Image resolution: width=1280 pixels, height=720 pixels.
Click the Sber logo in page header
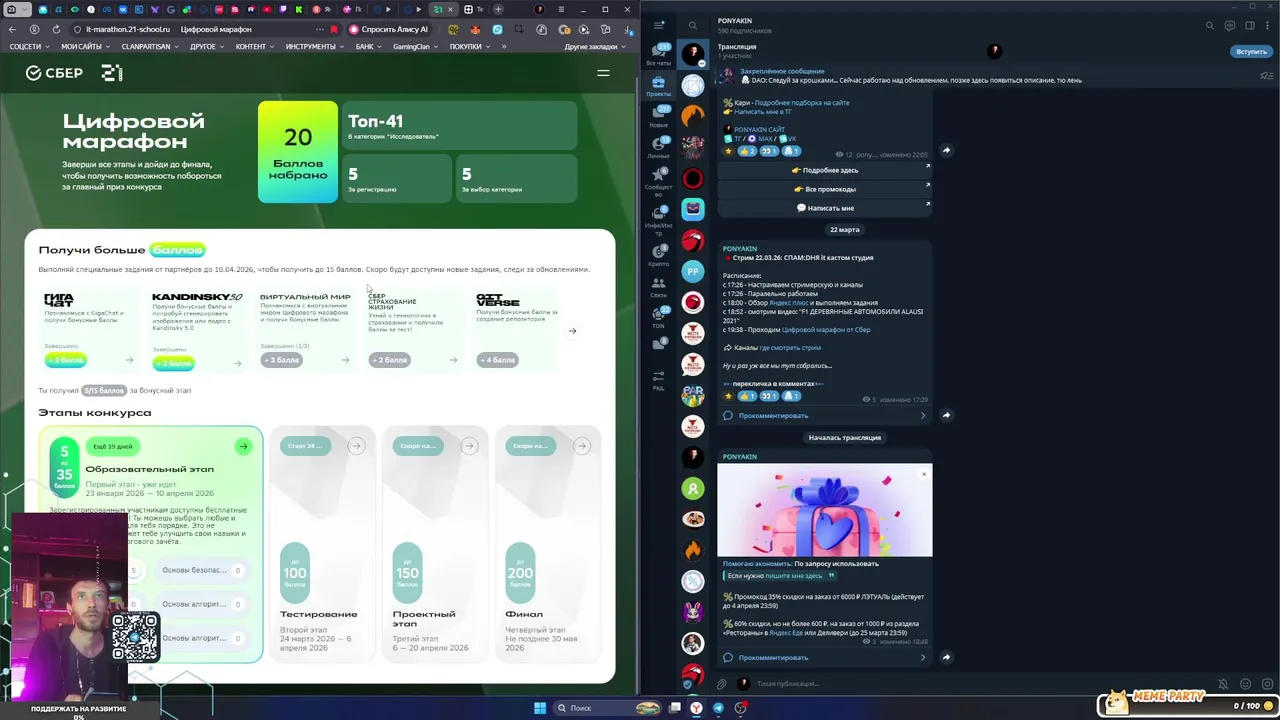pos(54,73)
